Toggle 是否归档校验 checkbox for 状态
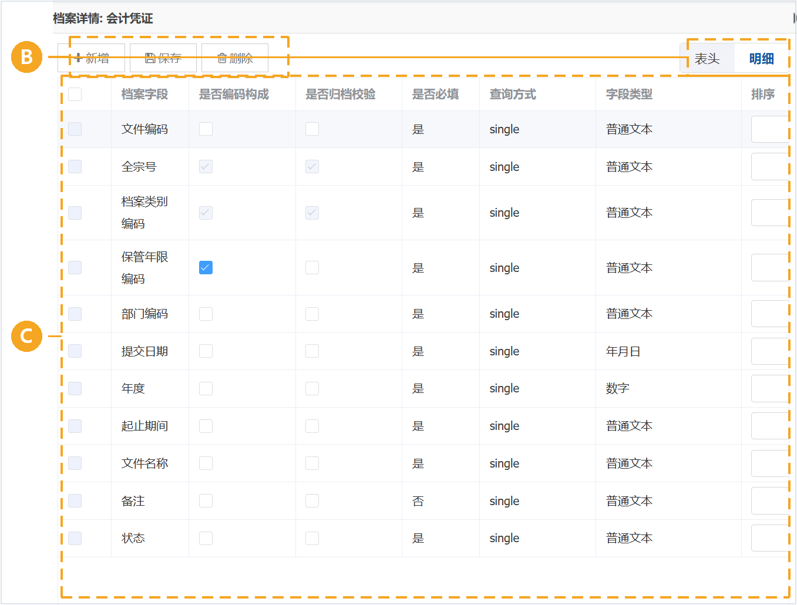The width and height of the screenshot is (797, 605). (x=312, y=538)
